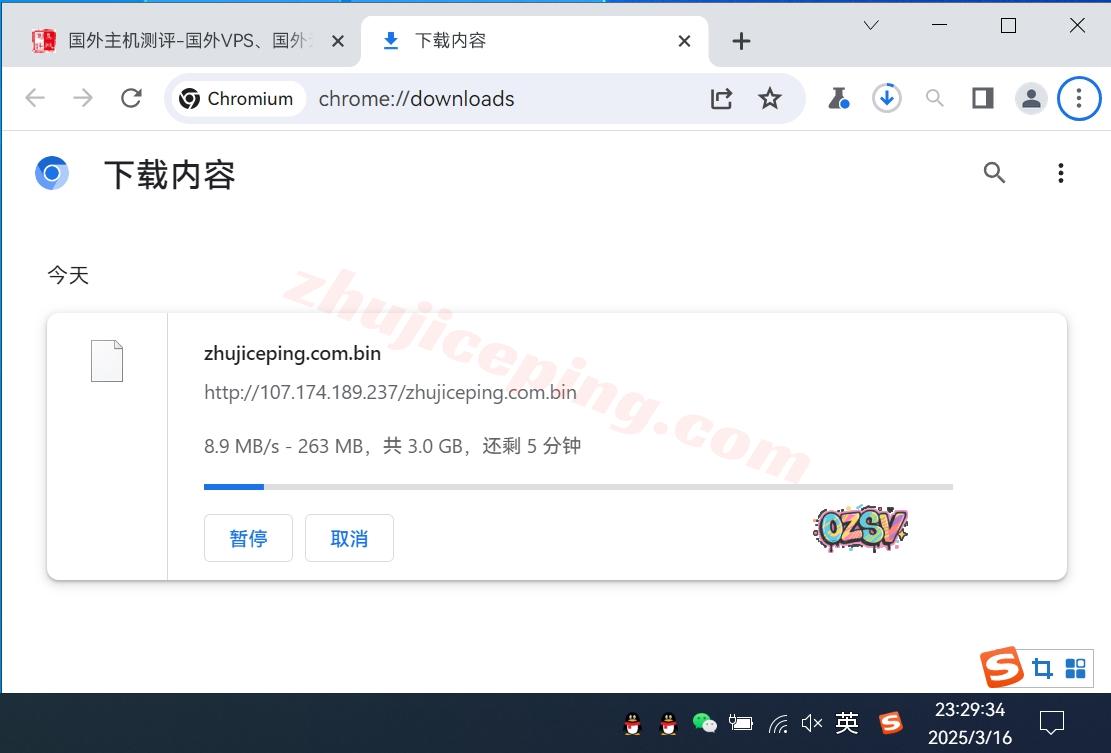Pause the download with 暂停 button

248,538
